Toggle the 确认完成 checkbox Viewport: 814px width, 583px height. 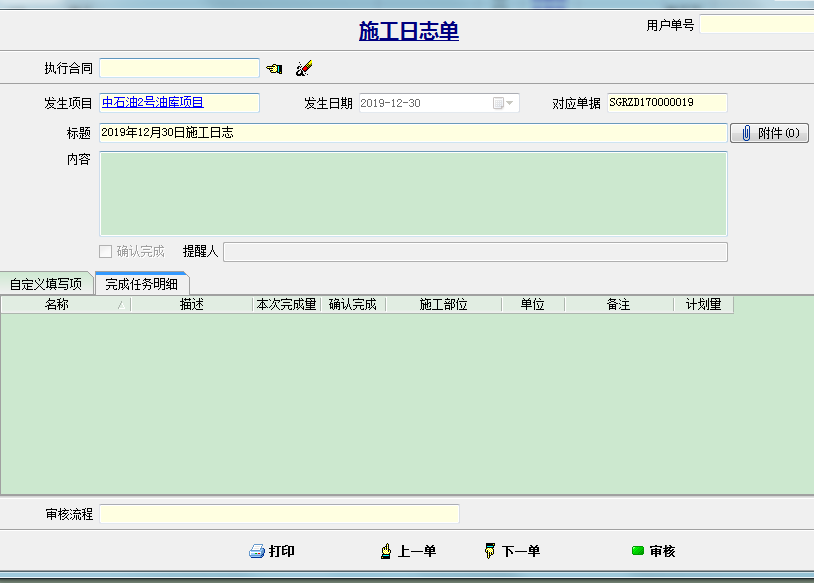106,252
